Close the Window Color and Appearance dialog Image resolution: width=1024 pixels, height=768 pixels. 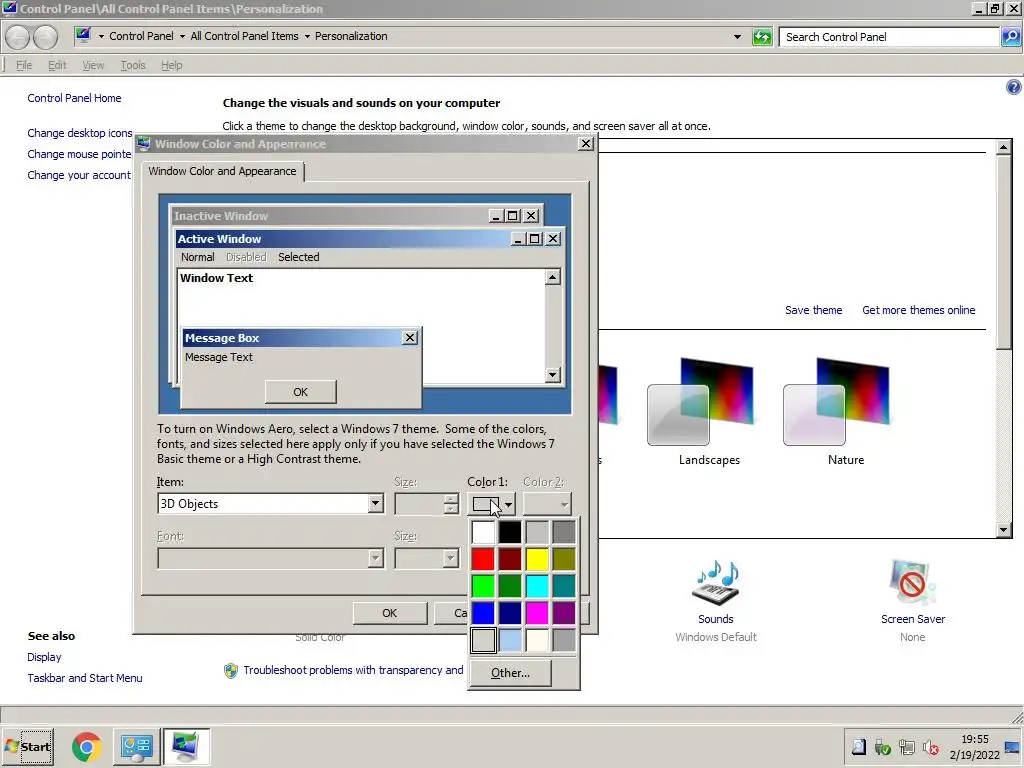[x=586, y=144]
